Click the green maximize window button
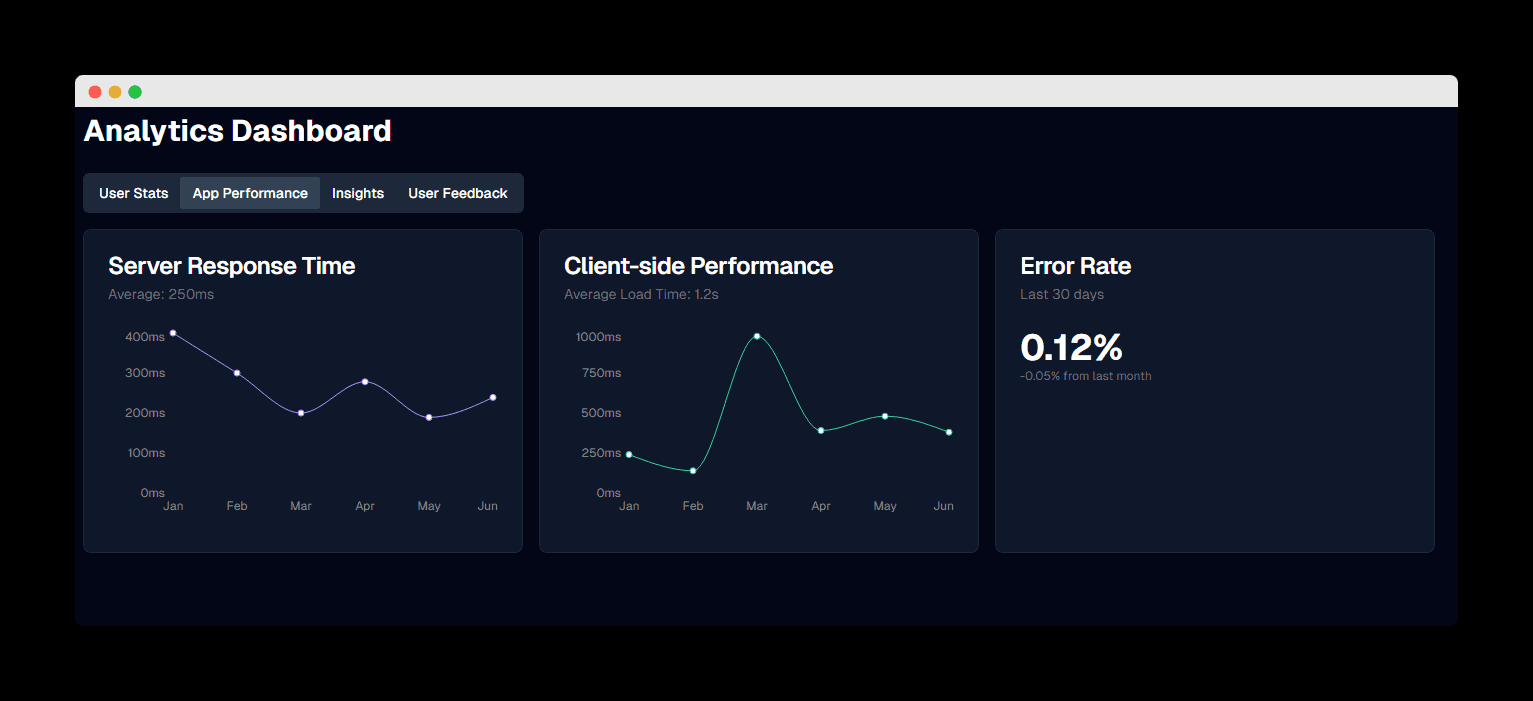1533x701 pixels. 135,92
